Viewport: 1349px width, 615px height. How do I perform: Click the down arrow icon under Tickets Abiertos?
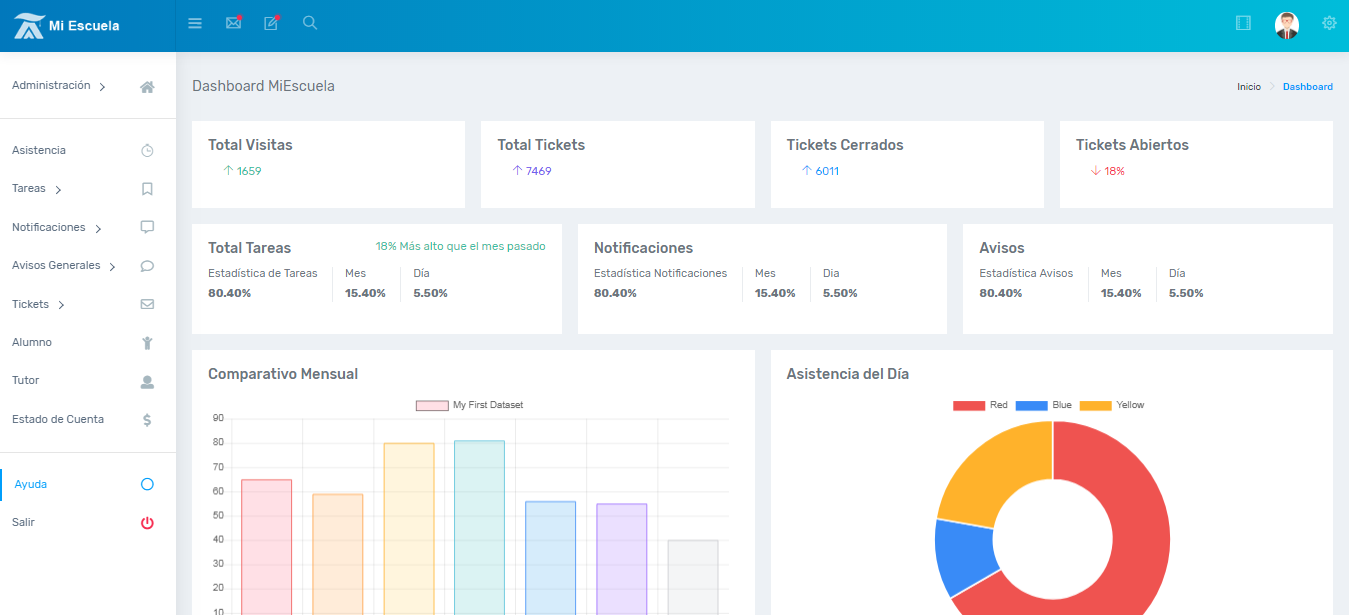(1096, 171)
